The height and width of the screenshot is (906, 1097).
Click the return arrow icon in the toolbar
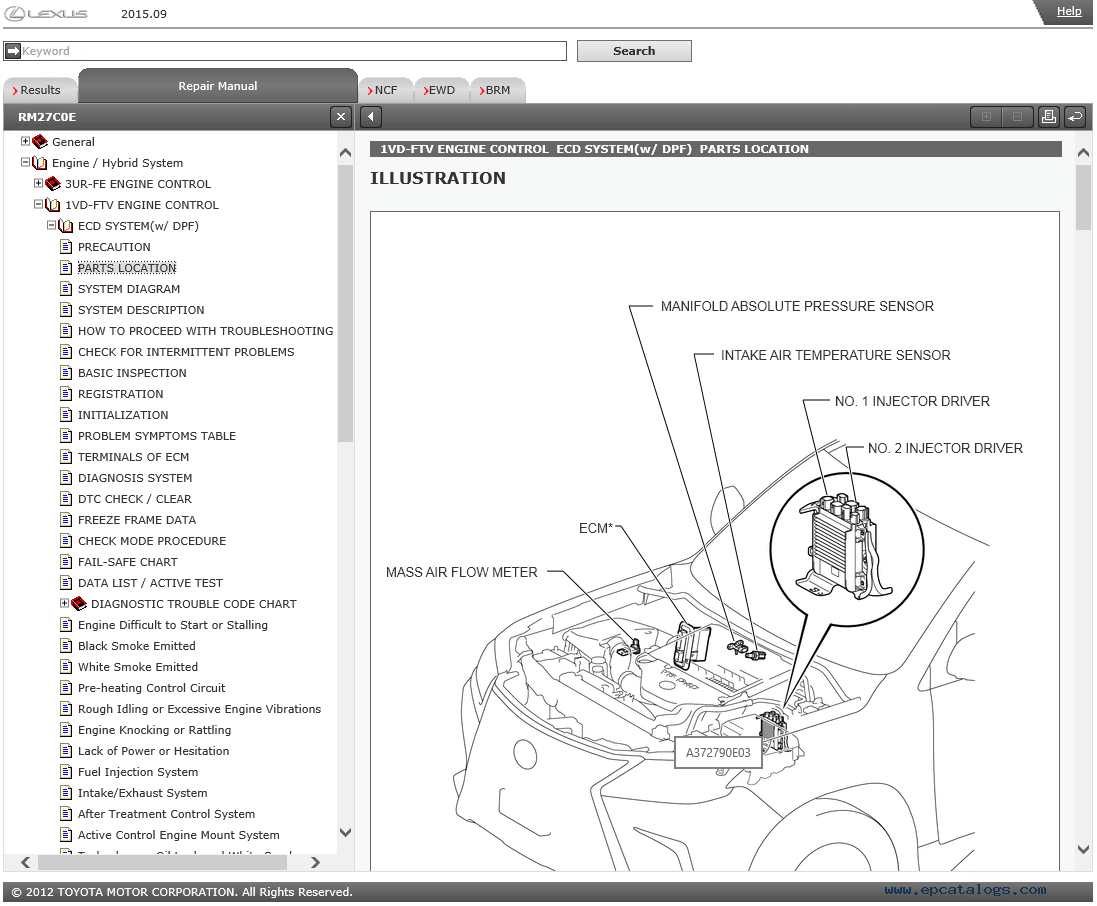pyautogui.click(x=1075, y=117)
